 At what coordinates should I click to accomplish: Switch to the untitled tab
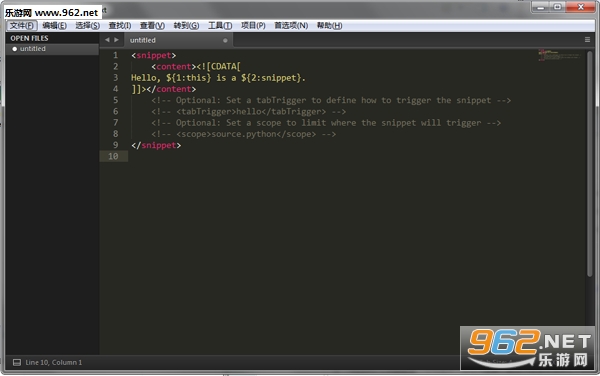pos(178,40)
